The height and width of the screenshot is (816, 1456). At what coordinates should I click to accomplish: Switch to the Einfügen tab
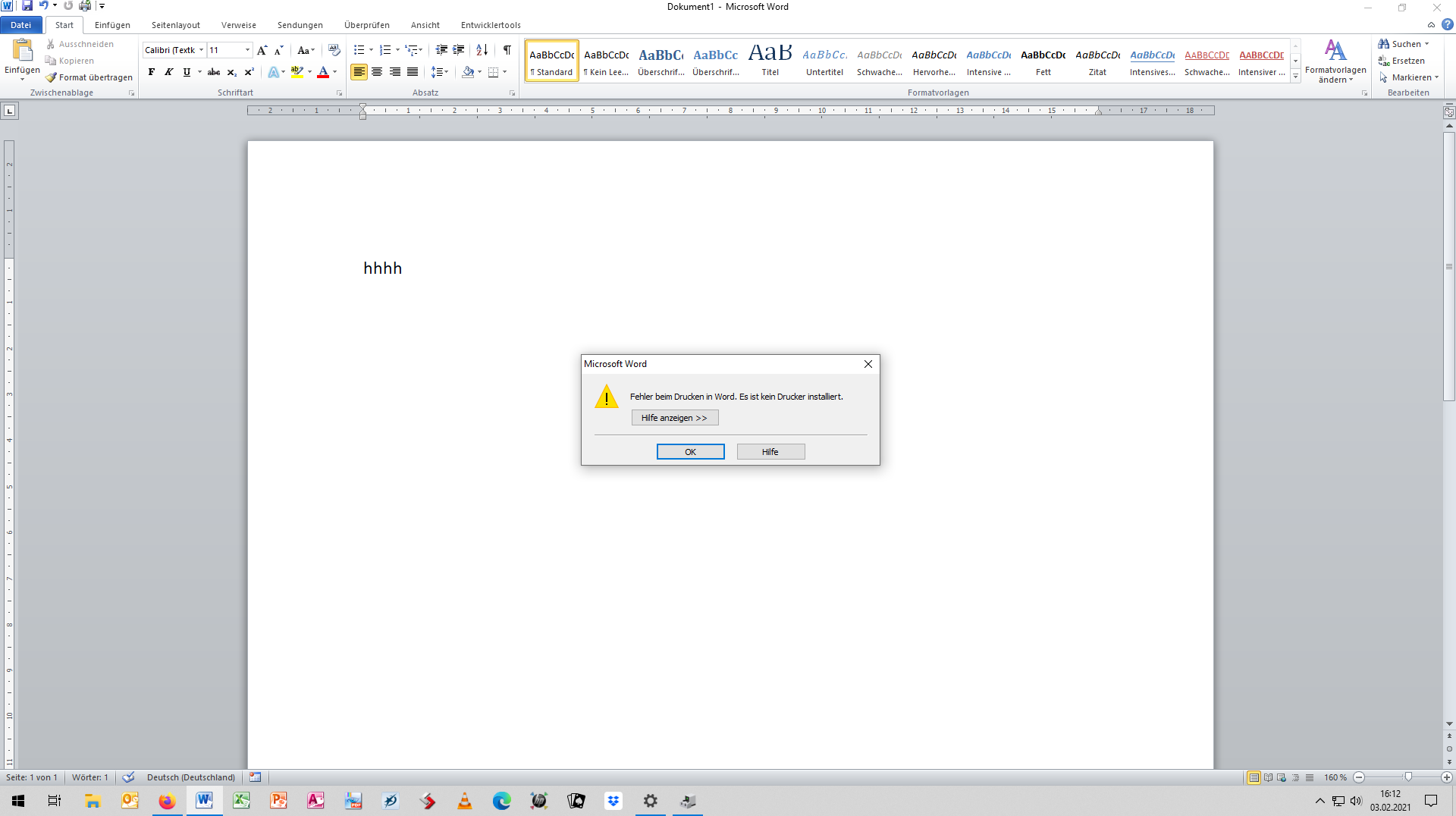(x=112, y=25)
